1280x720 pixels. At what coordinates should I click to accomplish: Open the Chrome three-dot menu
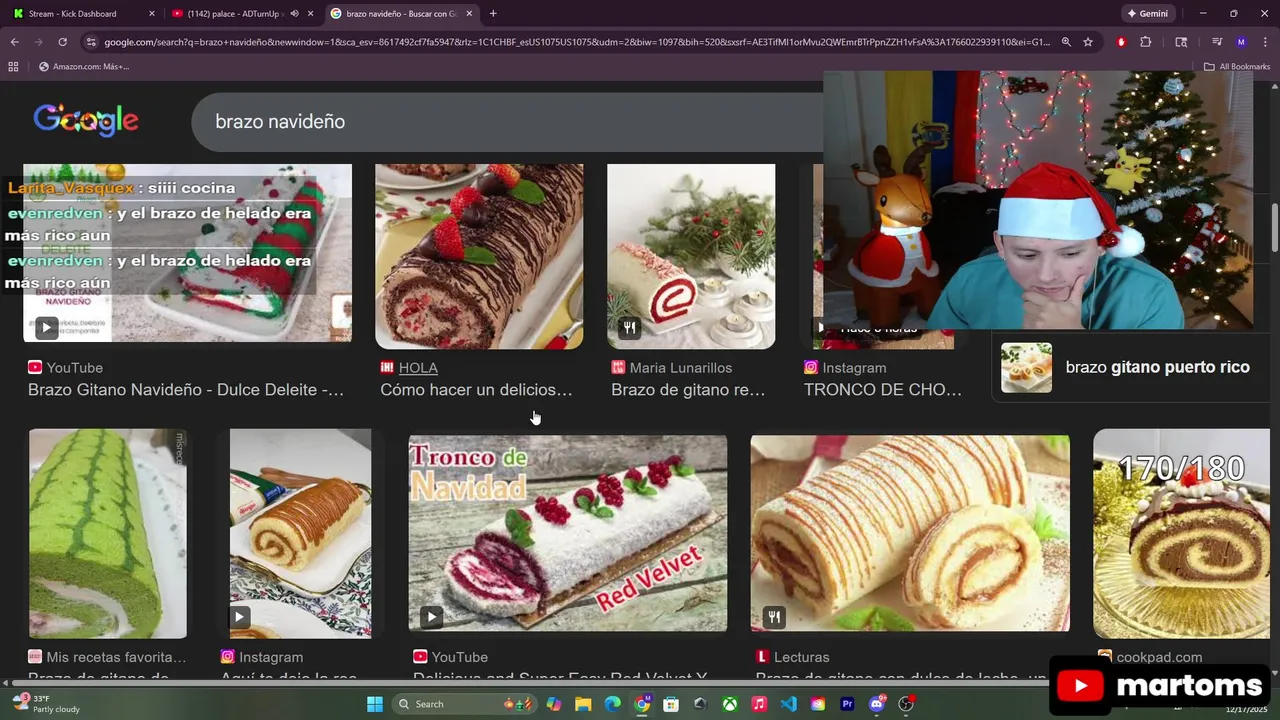1265,42
